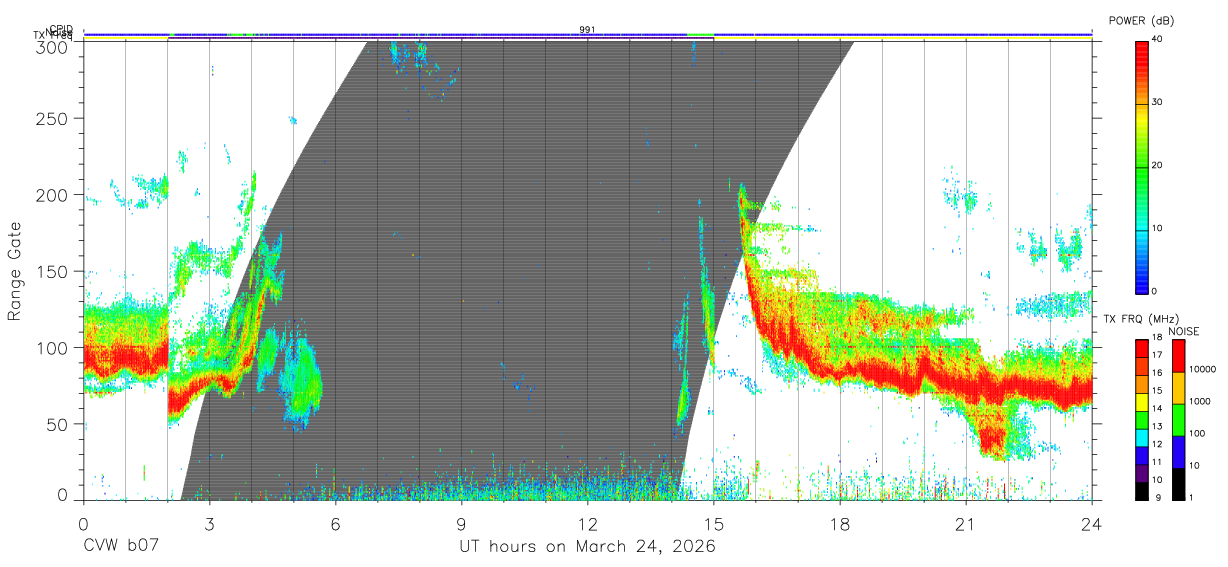1228x567 pixels.
Task: Click the CVW b07 radar label
Action: (x=121, y=547)
